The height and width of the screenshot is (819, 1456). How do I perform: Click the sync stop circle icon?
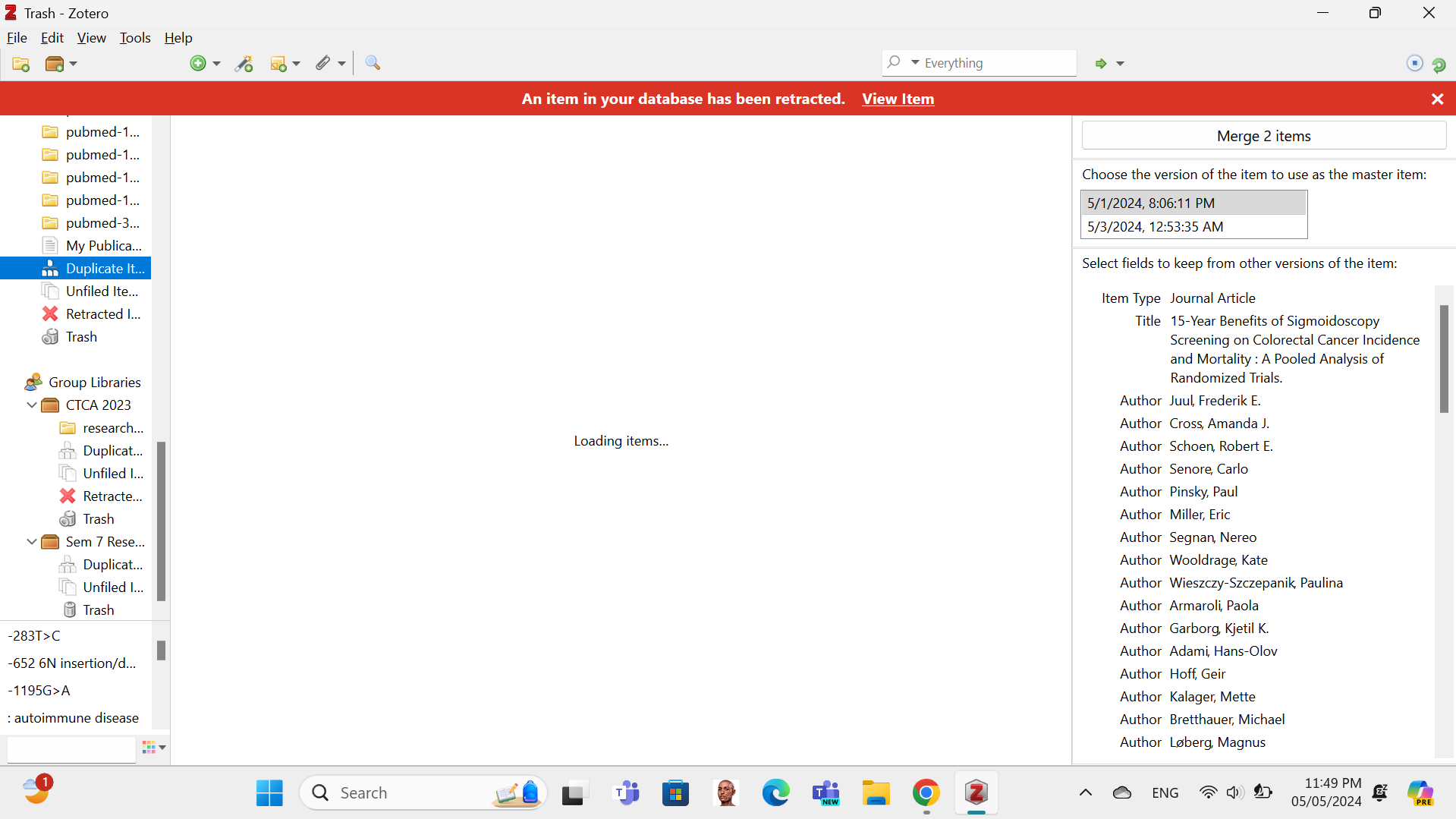pyautogui.click(x=1414, y=64)
